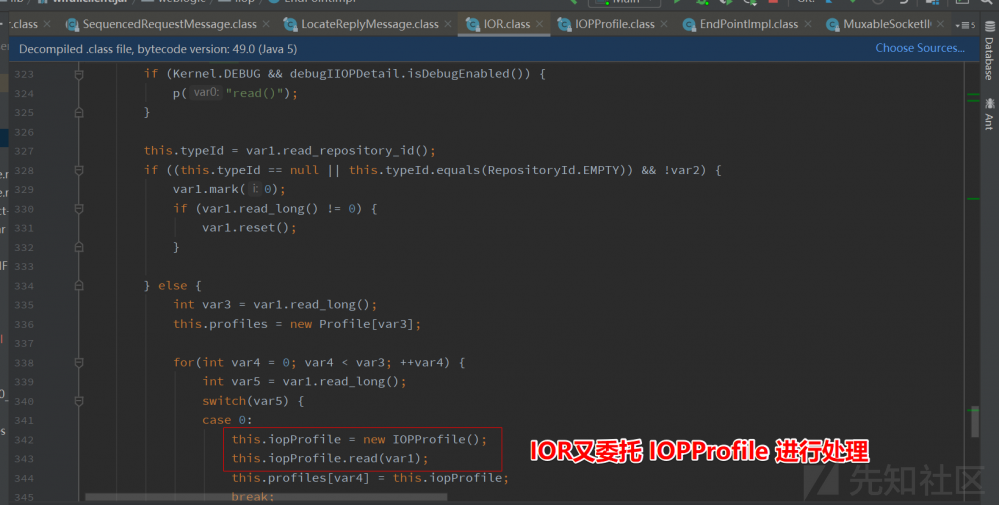Toggle the fold marker at line 332

pyautogui.click(x=79, y=247)
